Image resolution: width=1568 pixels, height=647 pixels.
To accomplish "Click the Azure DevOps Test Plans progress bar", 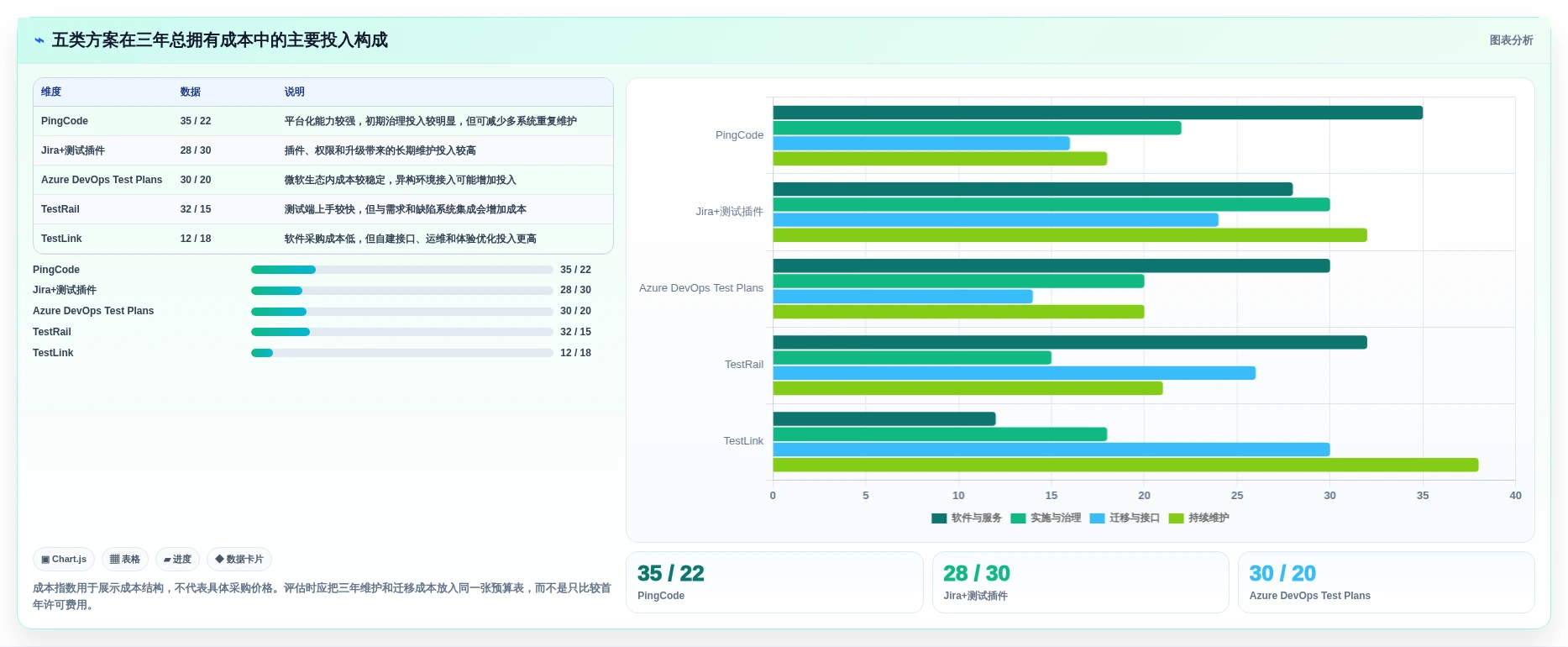I will pyautogui.click(x=401, y=312).
